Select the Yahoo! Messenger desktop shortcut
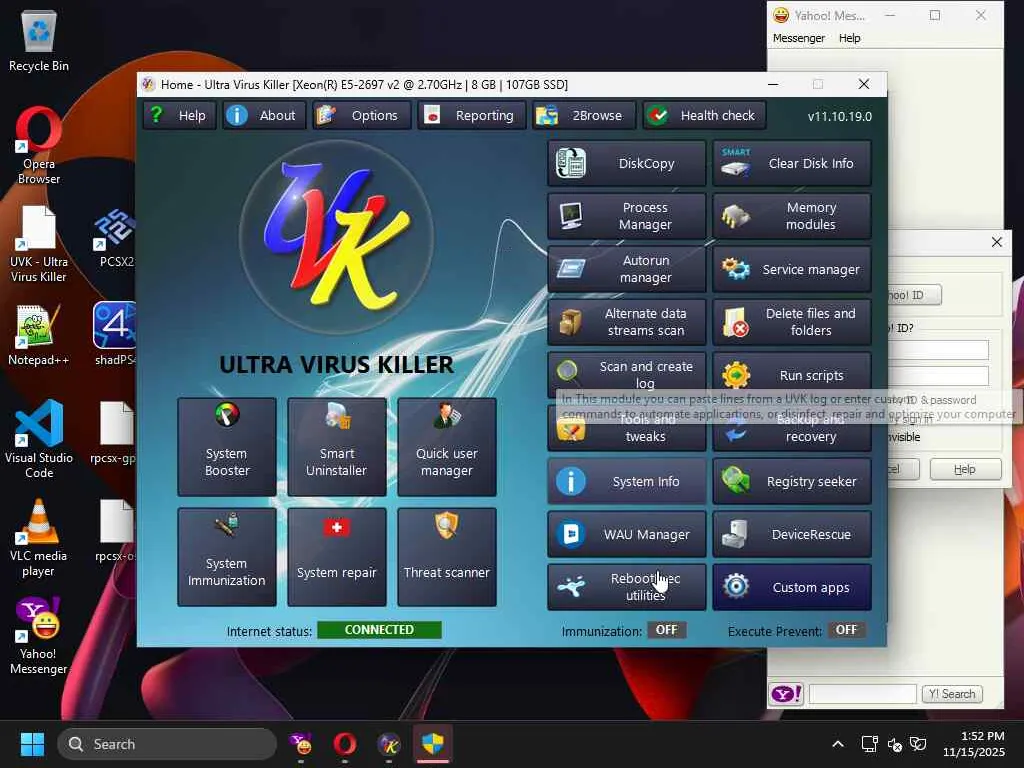This screenshot has width=1024, height=768. (39, 636)
